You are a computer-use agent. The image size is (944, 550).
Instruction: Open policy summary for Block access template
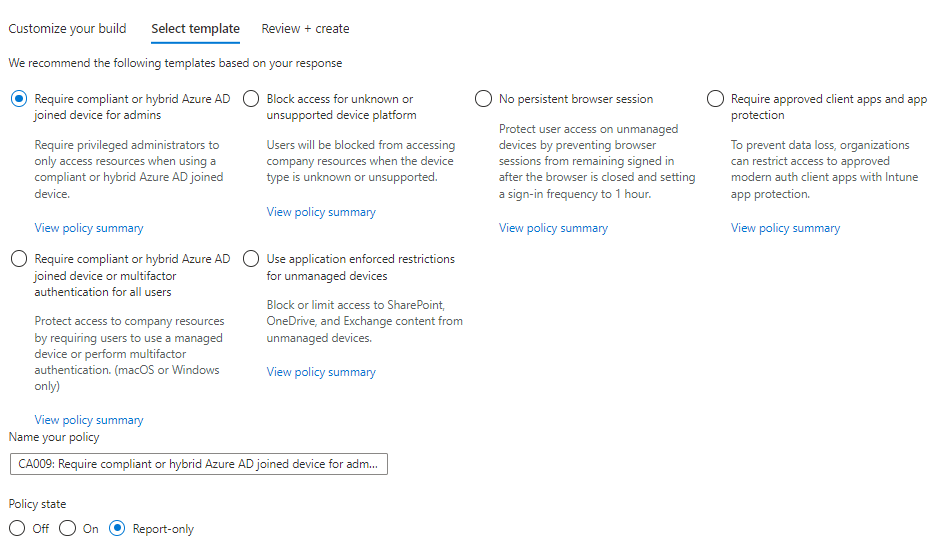tap(321, 212)
